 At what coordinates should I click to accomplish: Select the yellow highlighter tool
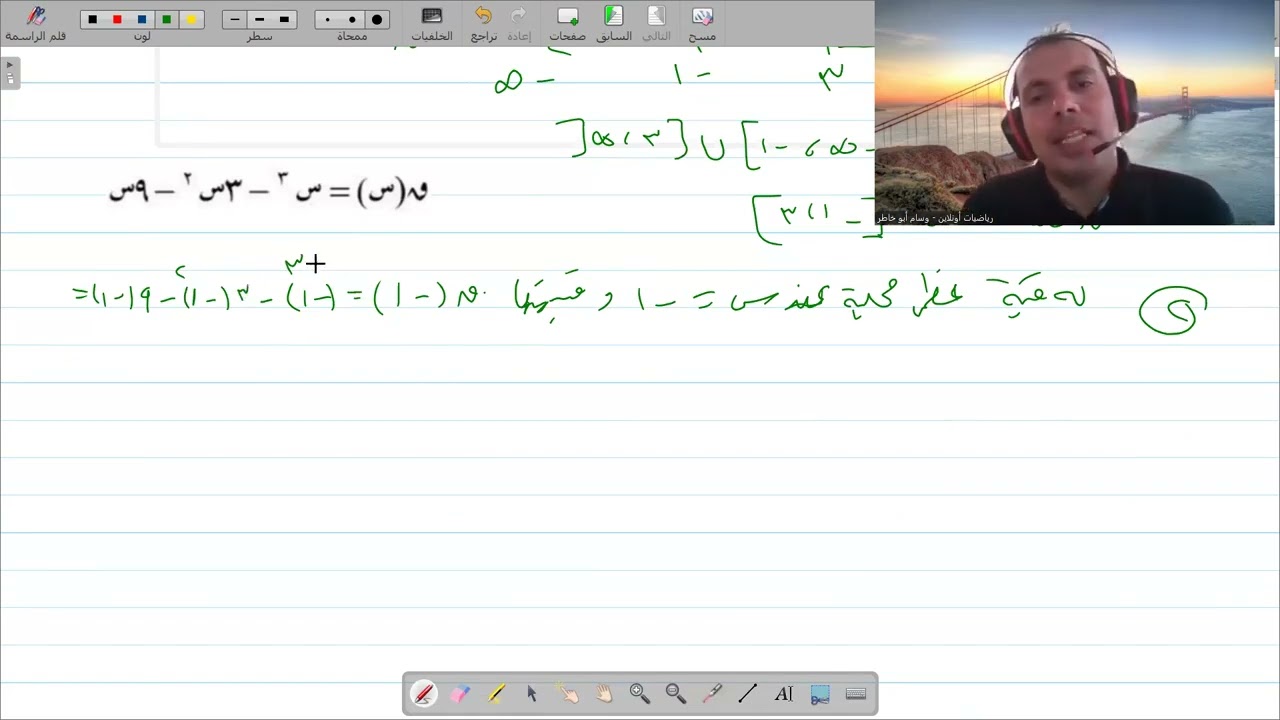click(496, 693)
